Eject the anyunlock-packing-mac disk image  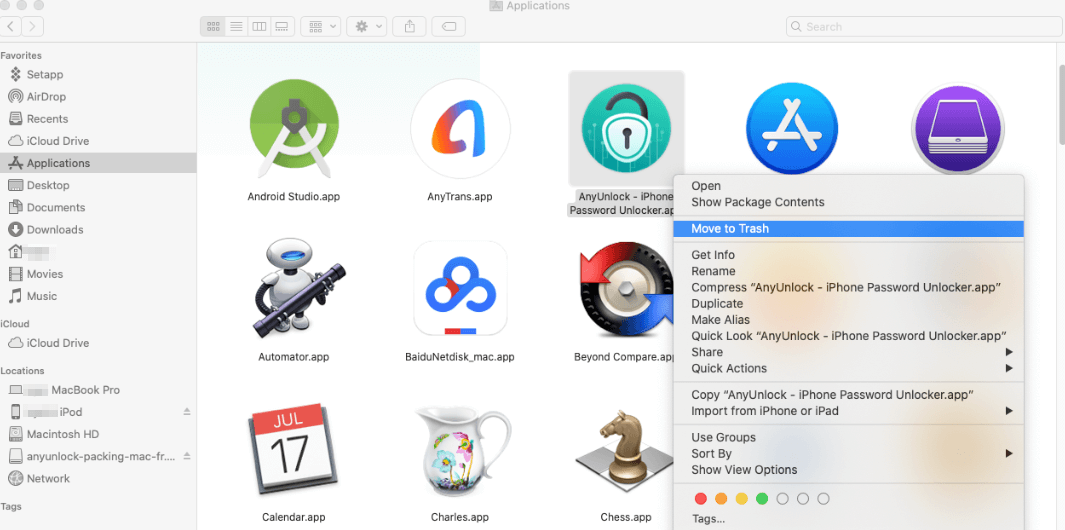coord(187,456)
